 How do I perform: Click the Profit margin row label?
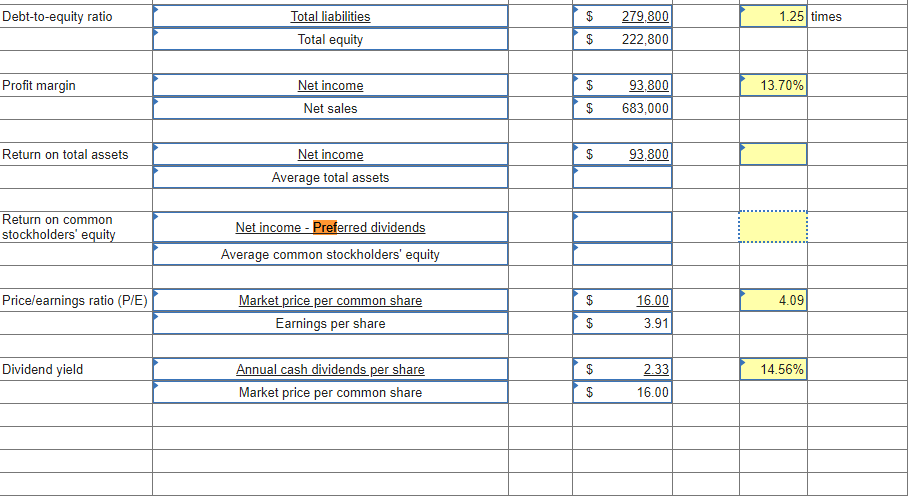coord(39,85)
